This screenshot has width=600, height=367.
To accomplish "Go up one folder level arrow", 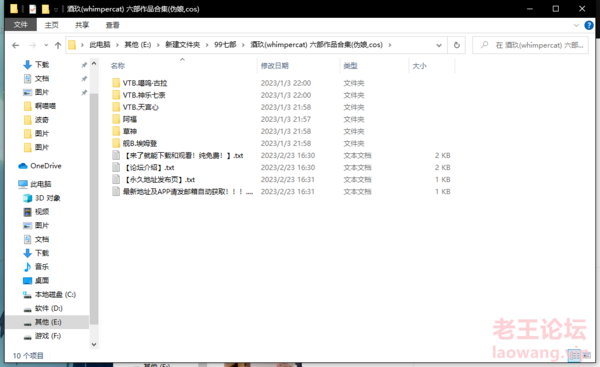I will tap(58, 45).
